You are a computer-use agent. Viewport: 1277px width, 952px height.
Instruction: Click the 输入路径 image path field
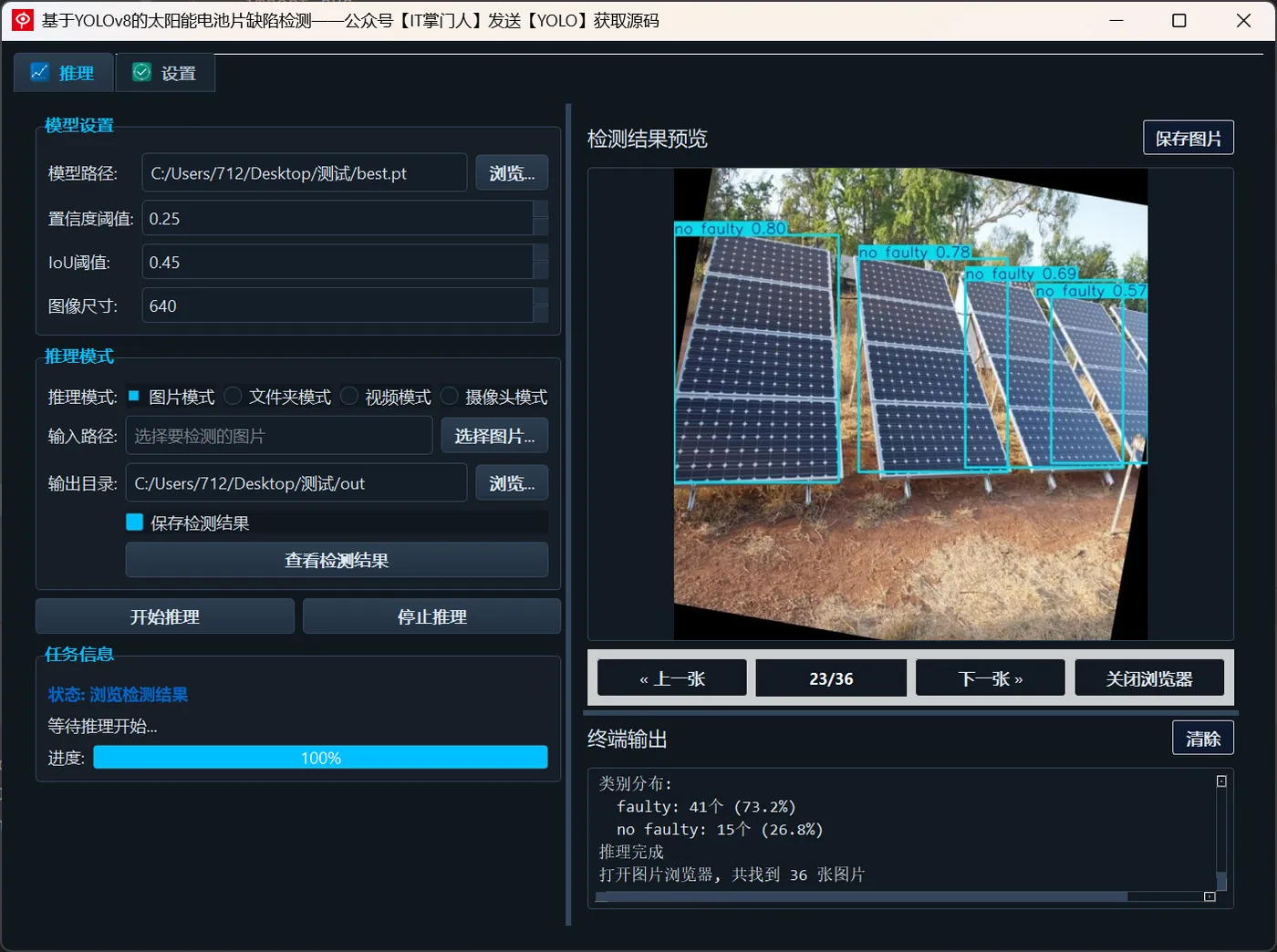point(279,436)
